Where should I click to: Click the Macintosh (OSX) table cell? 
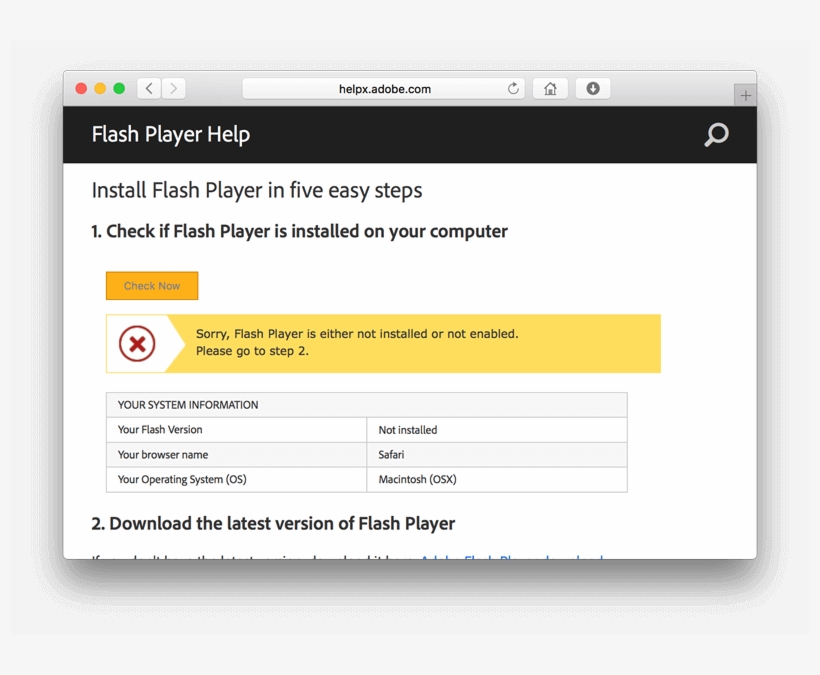(497, 479)
